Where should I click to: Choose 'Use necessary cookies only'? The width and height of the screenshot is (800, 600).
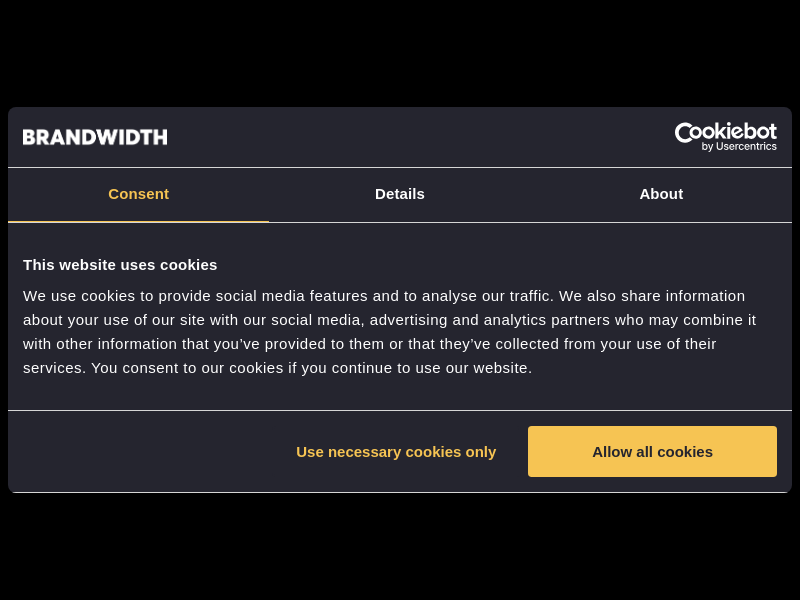click(396, 452)
